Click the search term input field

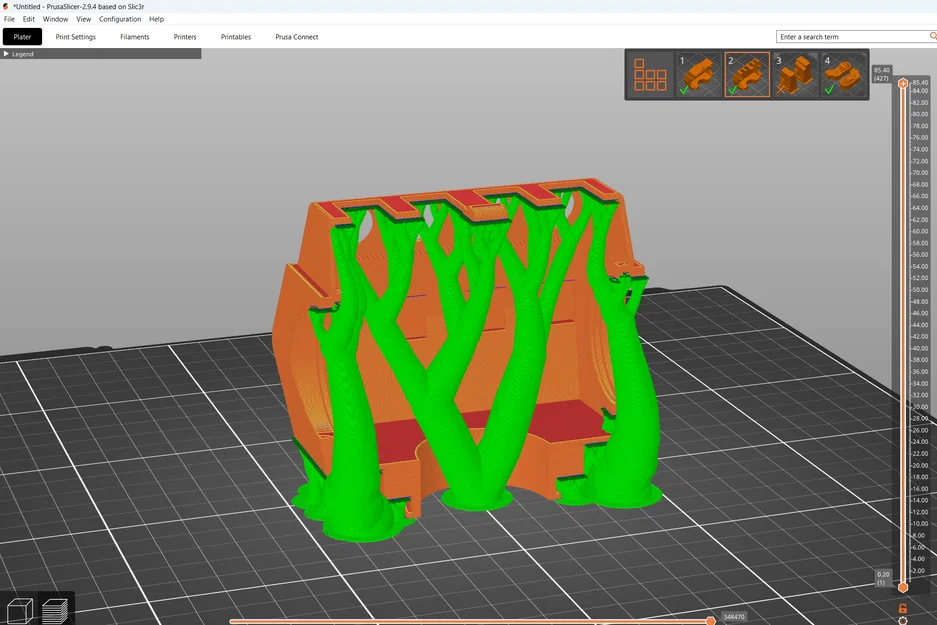tap(852, 36)
